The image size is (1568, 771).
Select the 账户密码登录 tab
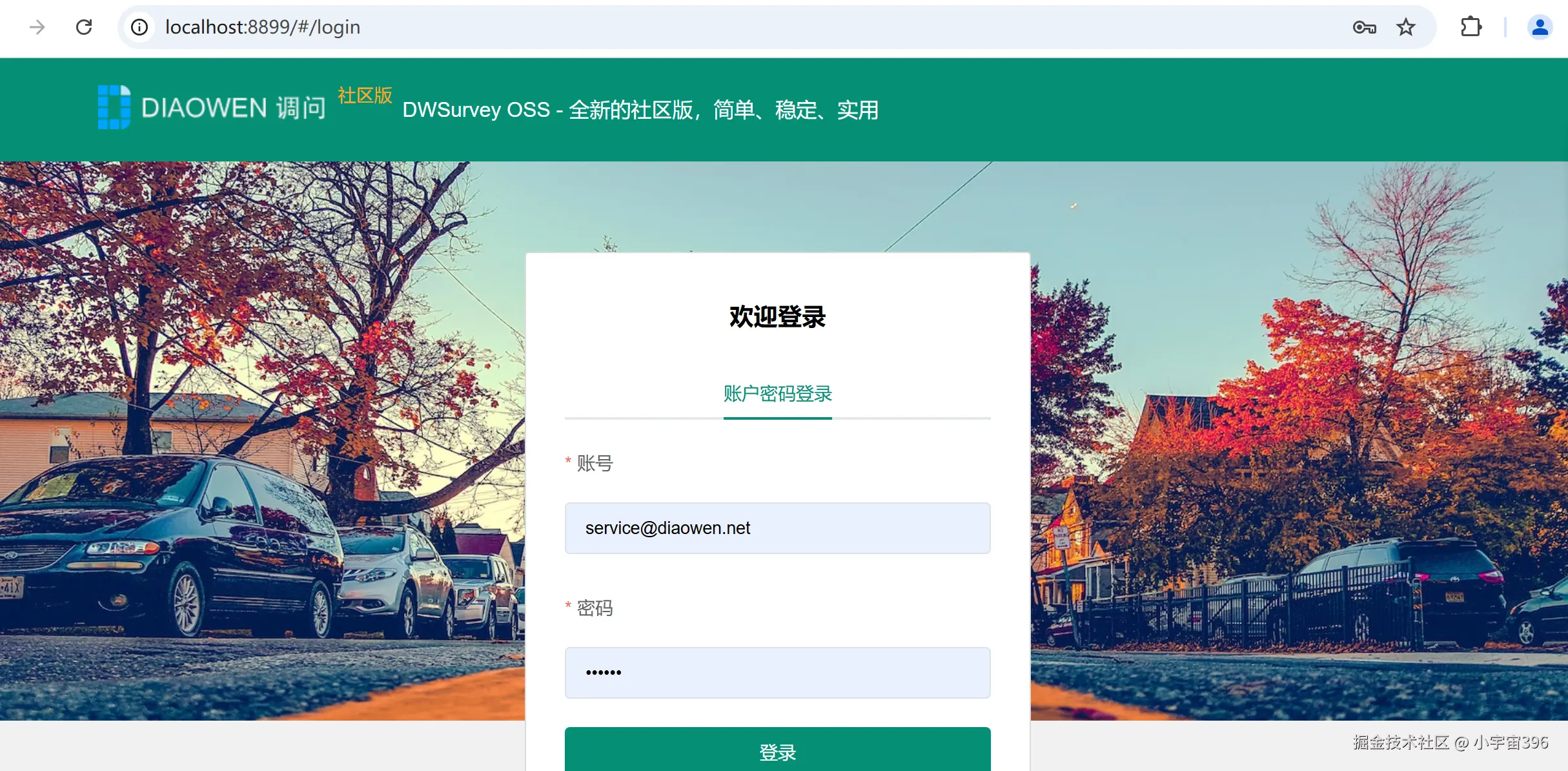point(777,393)
